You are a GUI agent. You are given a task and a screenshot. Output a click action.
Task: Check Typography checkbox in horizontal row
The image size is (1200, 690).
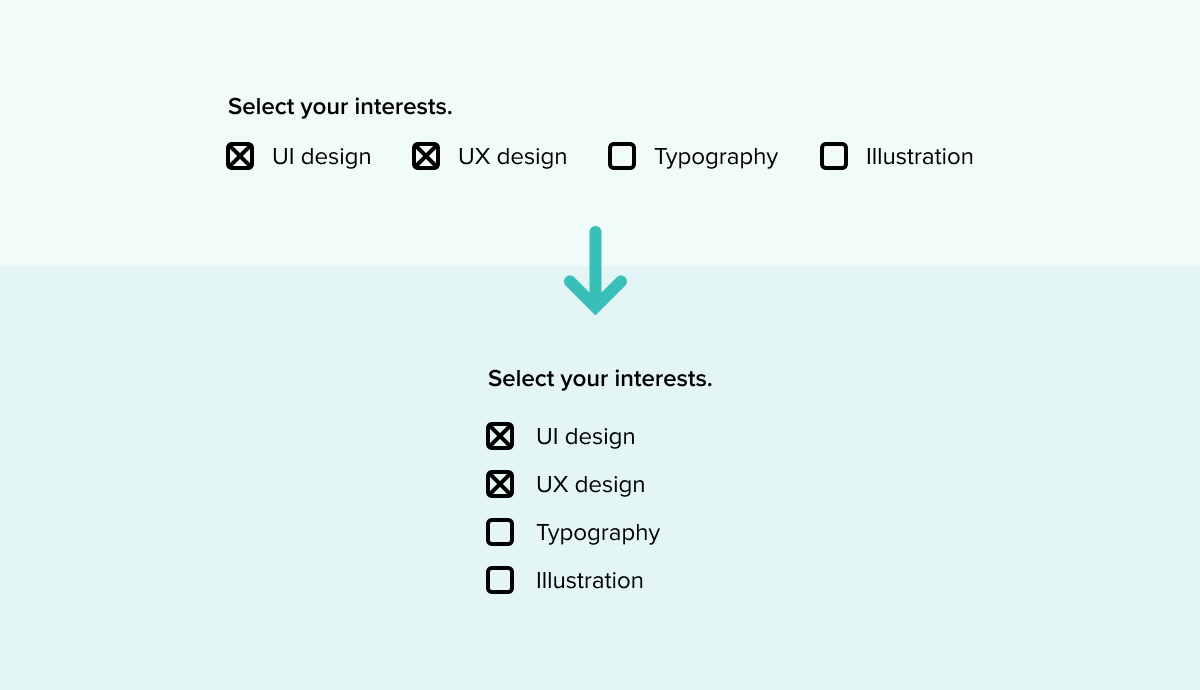(x=622, y=156)
